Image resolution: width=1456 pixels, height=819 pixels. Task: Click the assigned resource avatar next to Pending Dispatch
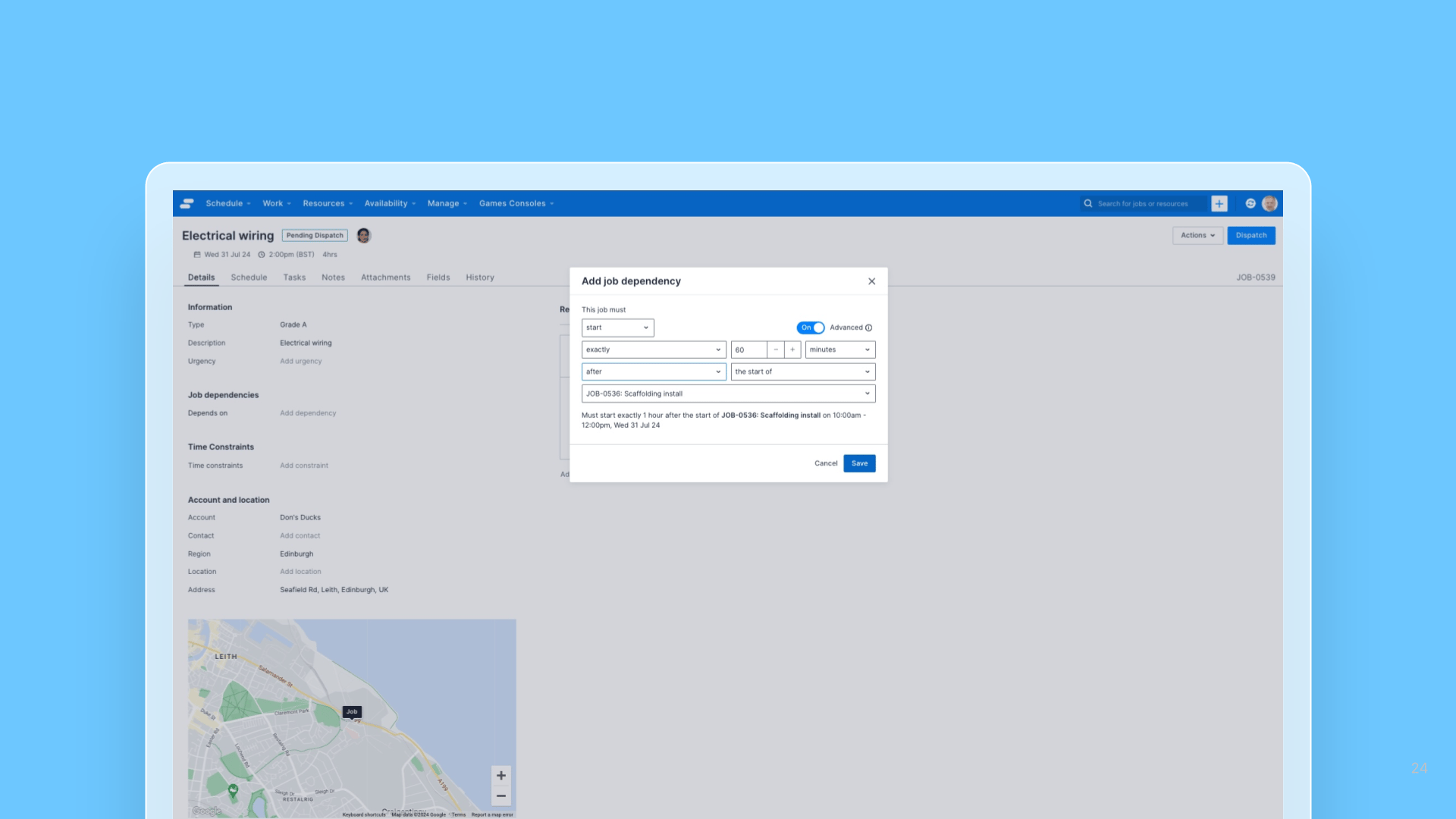[x=364, y=235]
